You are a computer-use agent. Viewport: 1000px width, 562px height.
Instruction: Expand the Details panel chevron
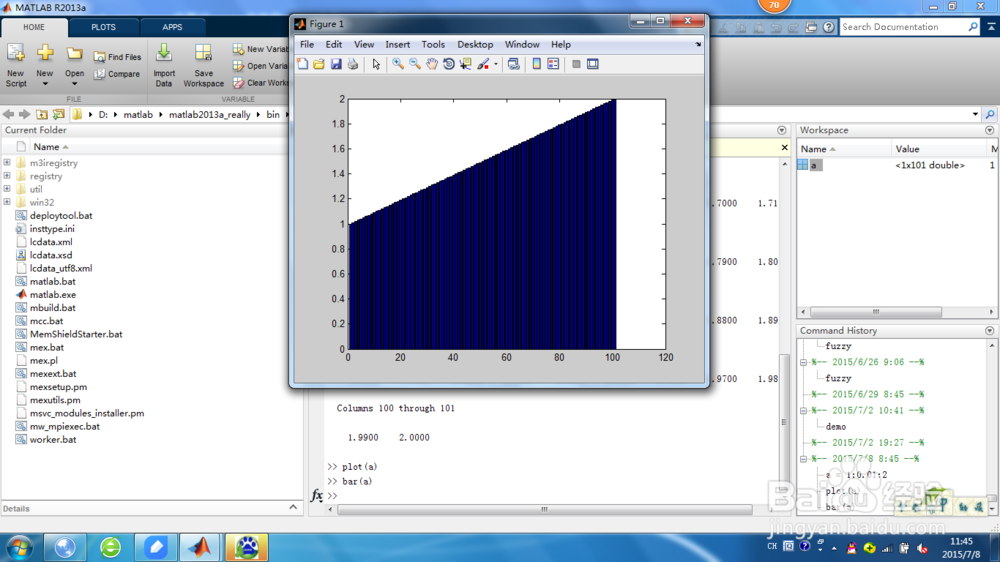293,508
